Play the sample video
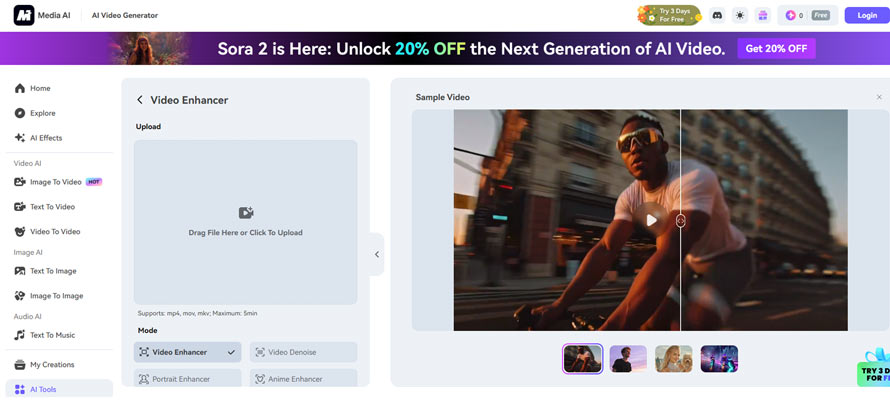890x401 pixels. (x=651, y=220)
